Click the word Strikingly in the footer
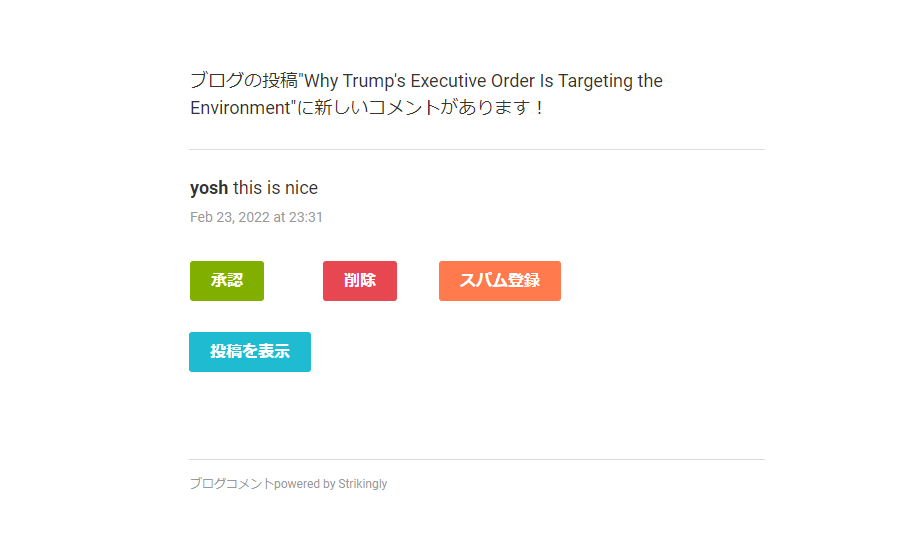 point(363,484)
